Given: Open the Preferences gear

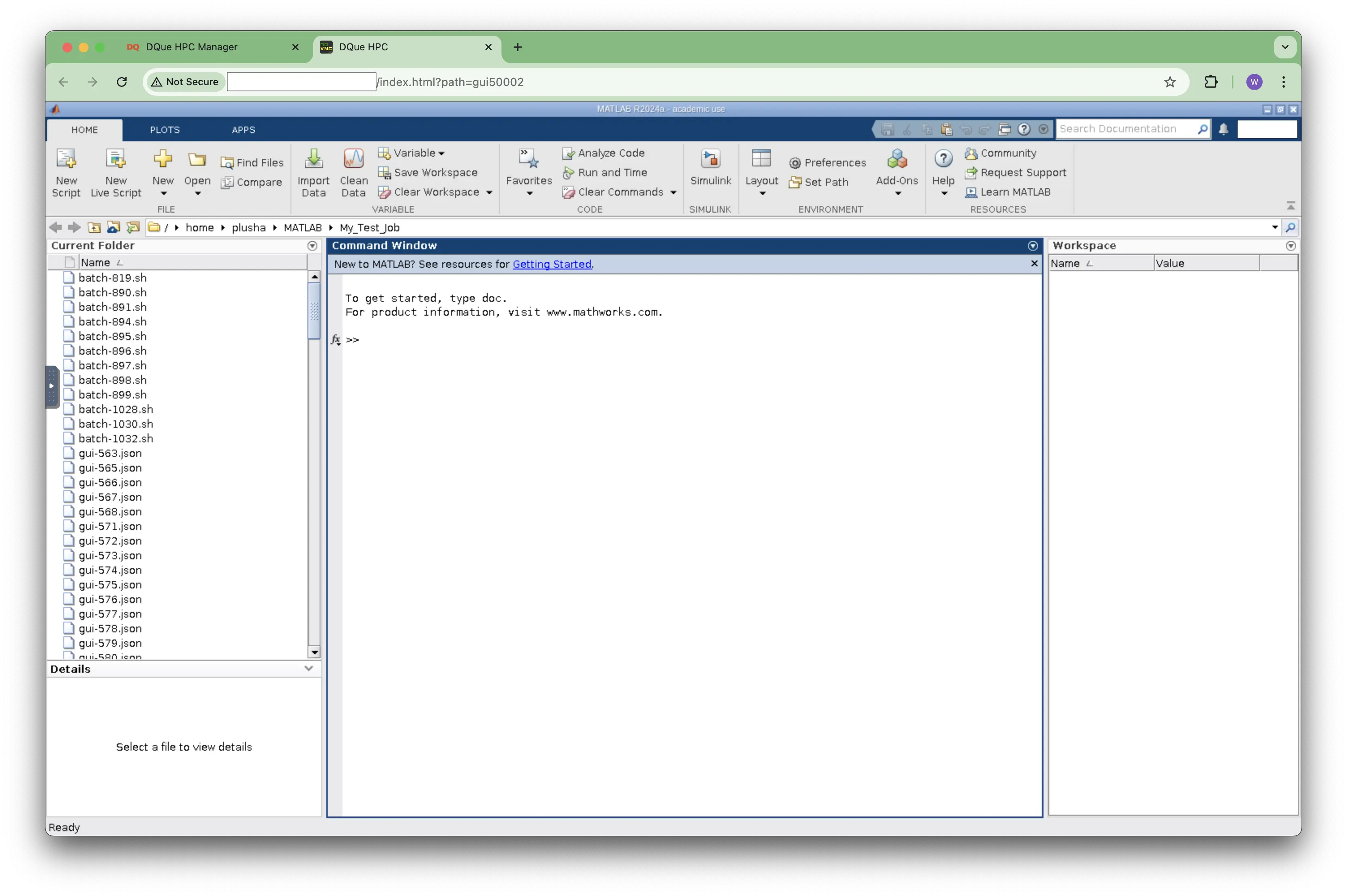Looking at the screenshot, I should pos(794,164).
